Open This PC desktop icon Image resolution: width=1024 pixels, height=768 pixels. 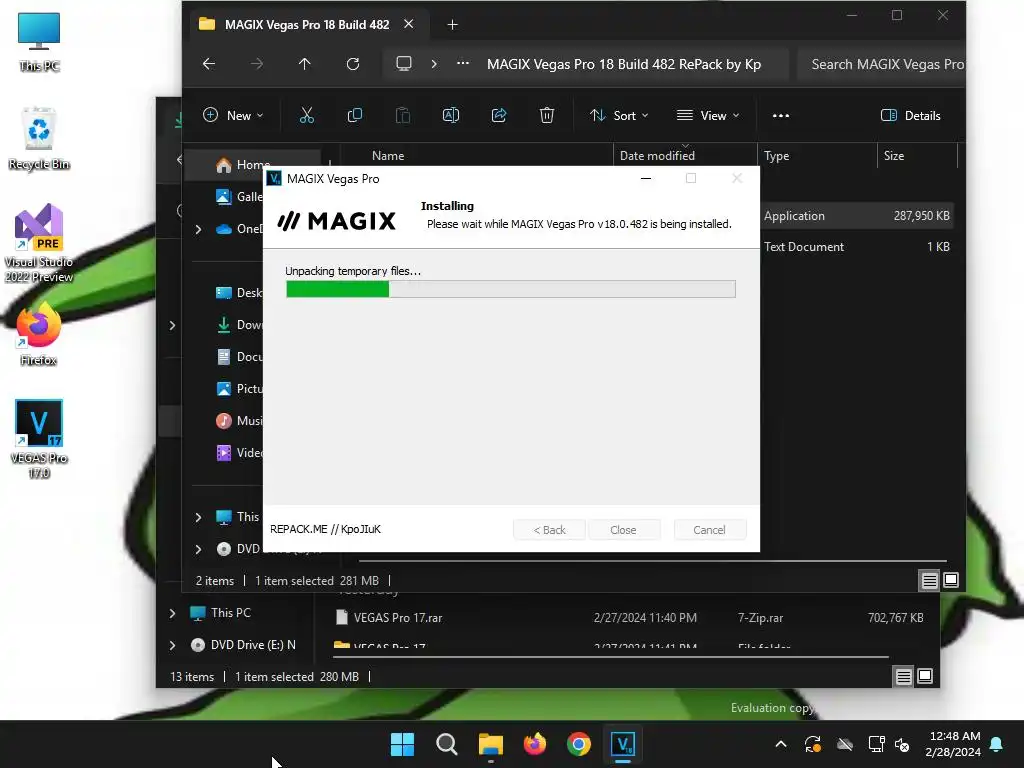coord(39,42)
